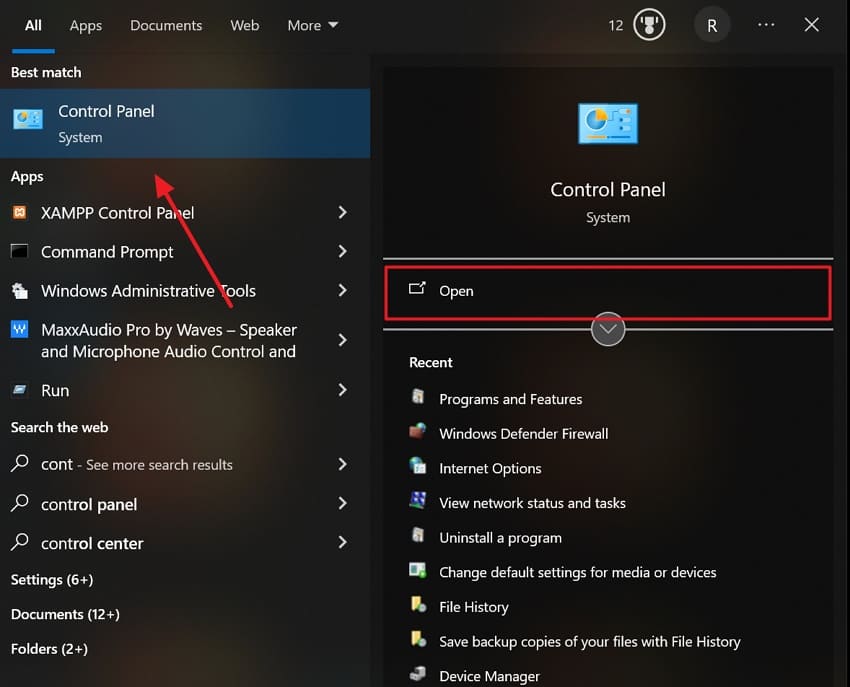
Task: Expand the Run result chevron
Action: coord(342,390)
